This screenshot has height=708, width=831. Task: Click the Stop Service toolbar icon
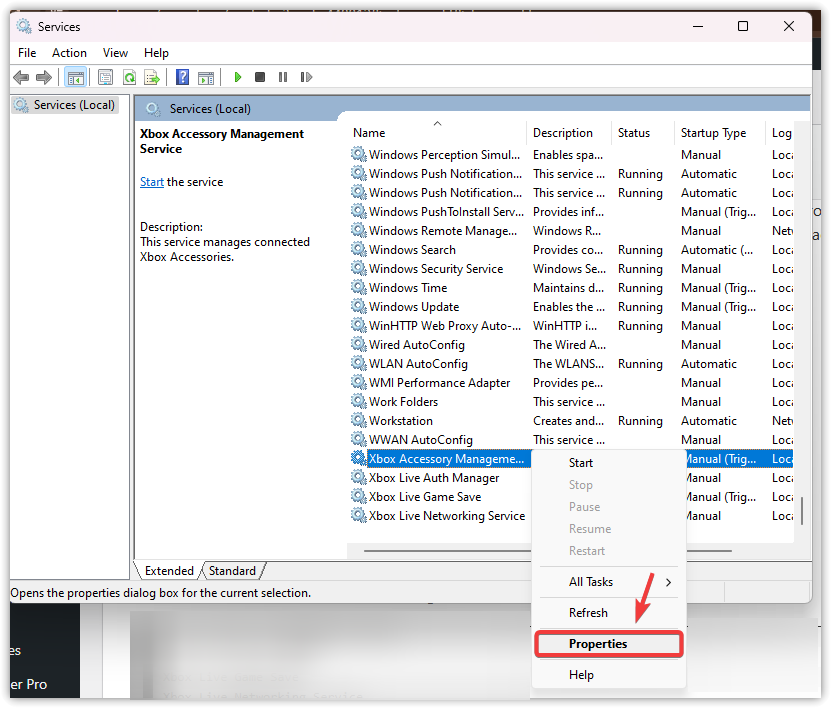(260, 77)
